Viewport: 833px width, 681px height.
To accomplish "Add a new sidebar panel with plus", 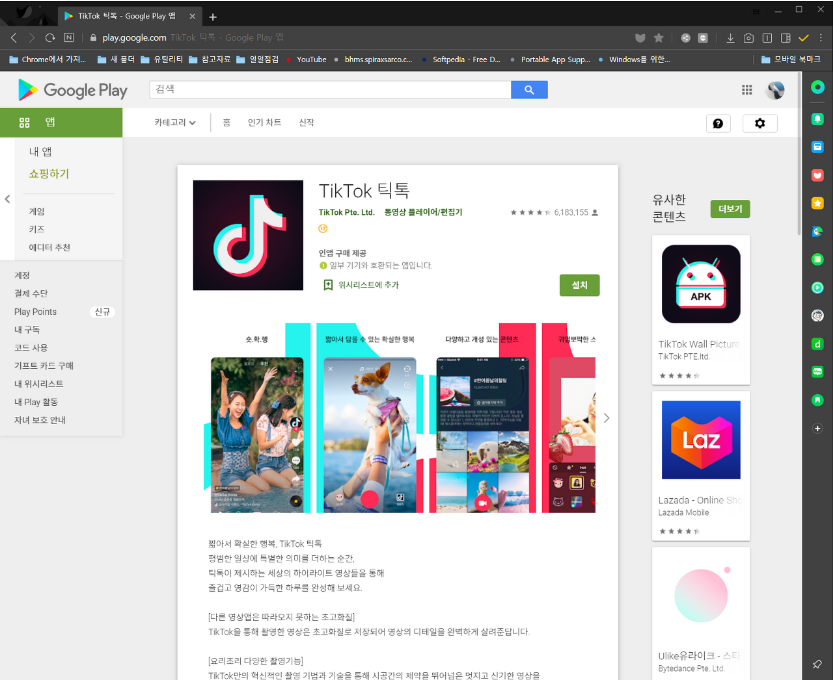I will [818, 428].
